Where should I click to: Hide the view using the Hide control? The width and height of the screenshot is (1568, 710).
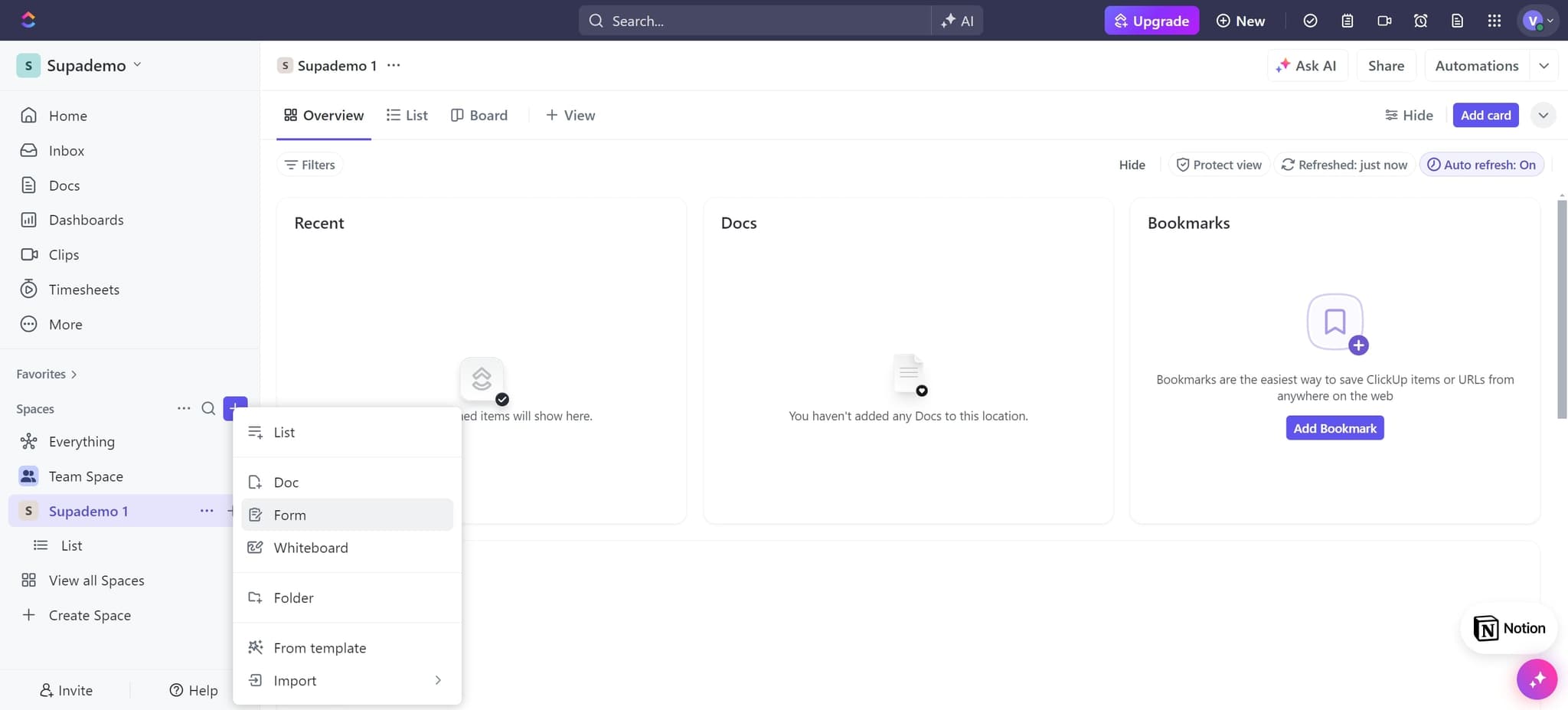coord(1132,165)
